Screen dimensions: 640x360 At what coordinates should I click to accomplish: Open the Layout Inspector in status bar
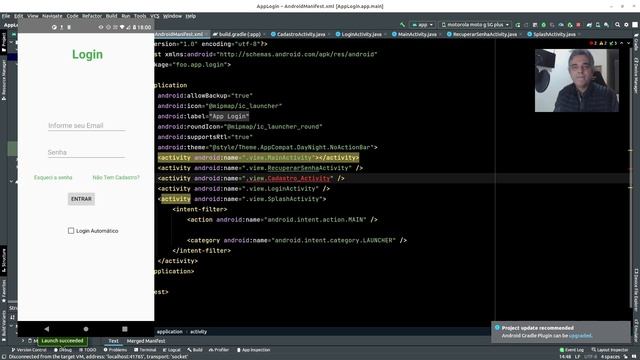610,350
